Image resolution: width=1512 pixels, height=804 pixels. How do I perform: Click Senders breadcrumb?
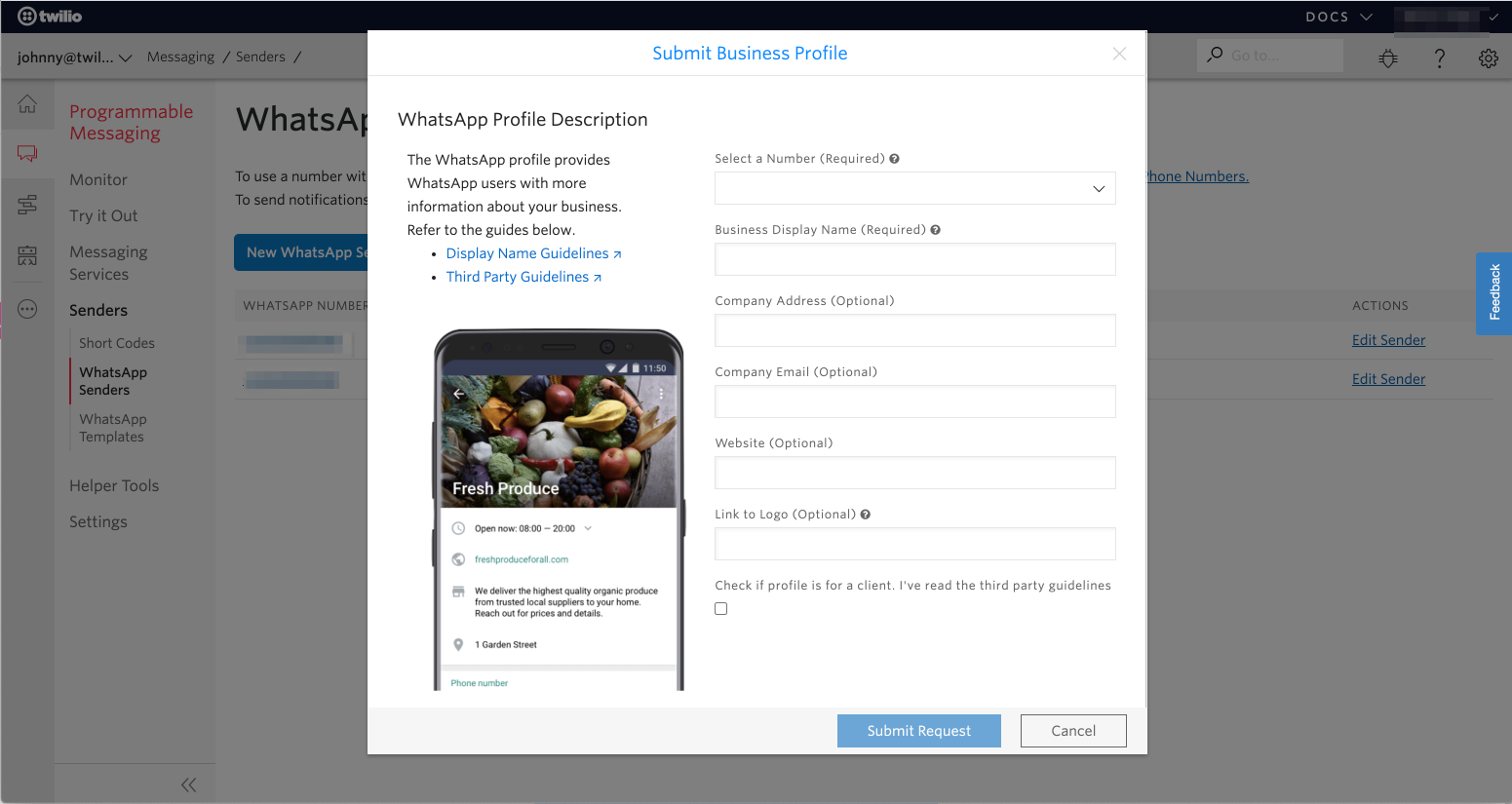(x=260, y=57)
